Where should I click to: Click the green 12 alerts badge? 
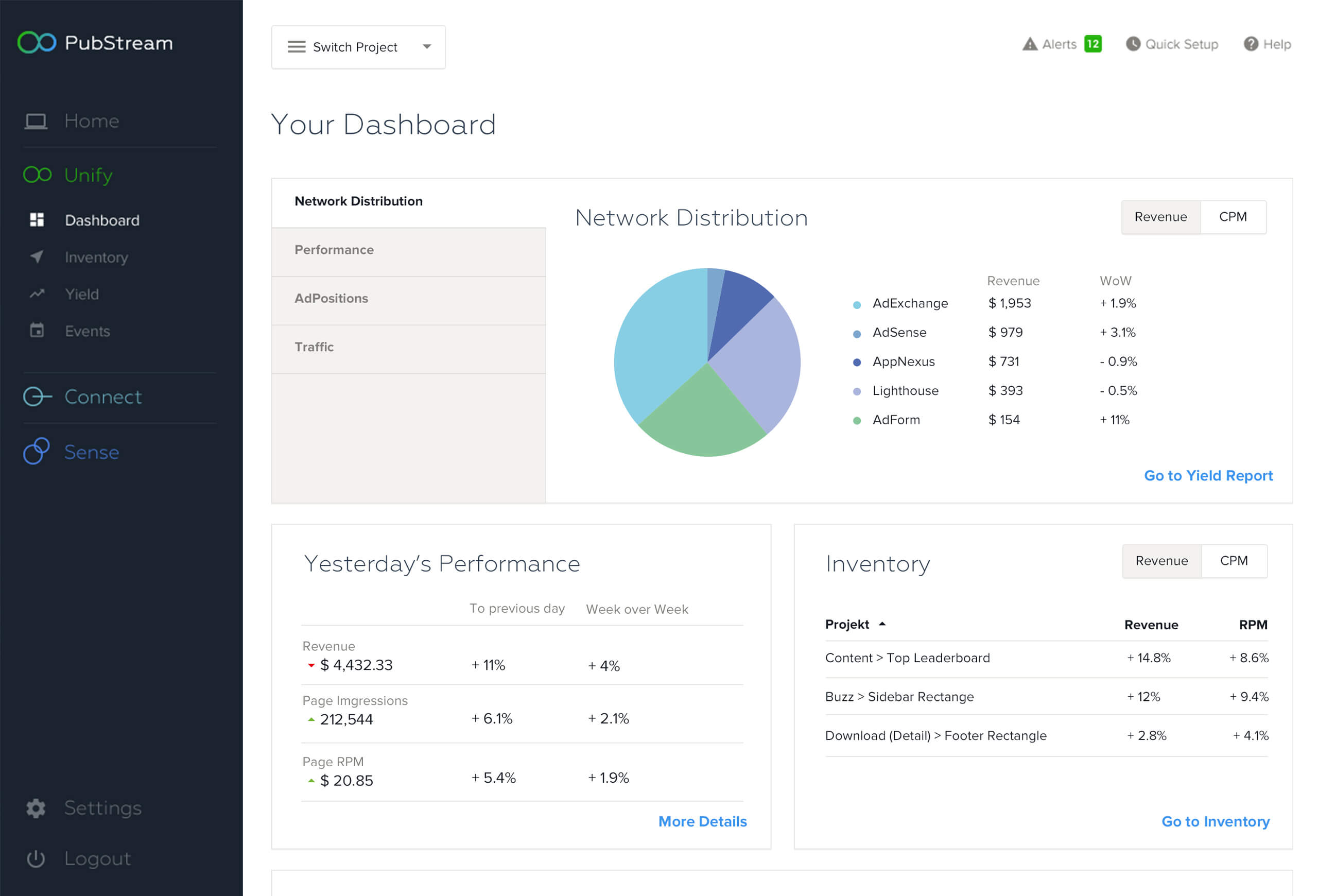(x=1093, y=44)
